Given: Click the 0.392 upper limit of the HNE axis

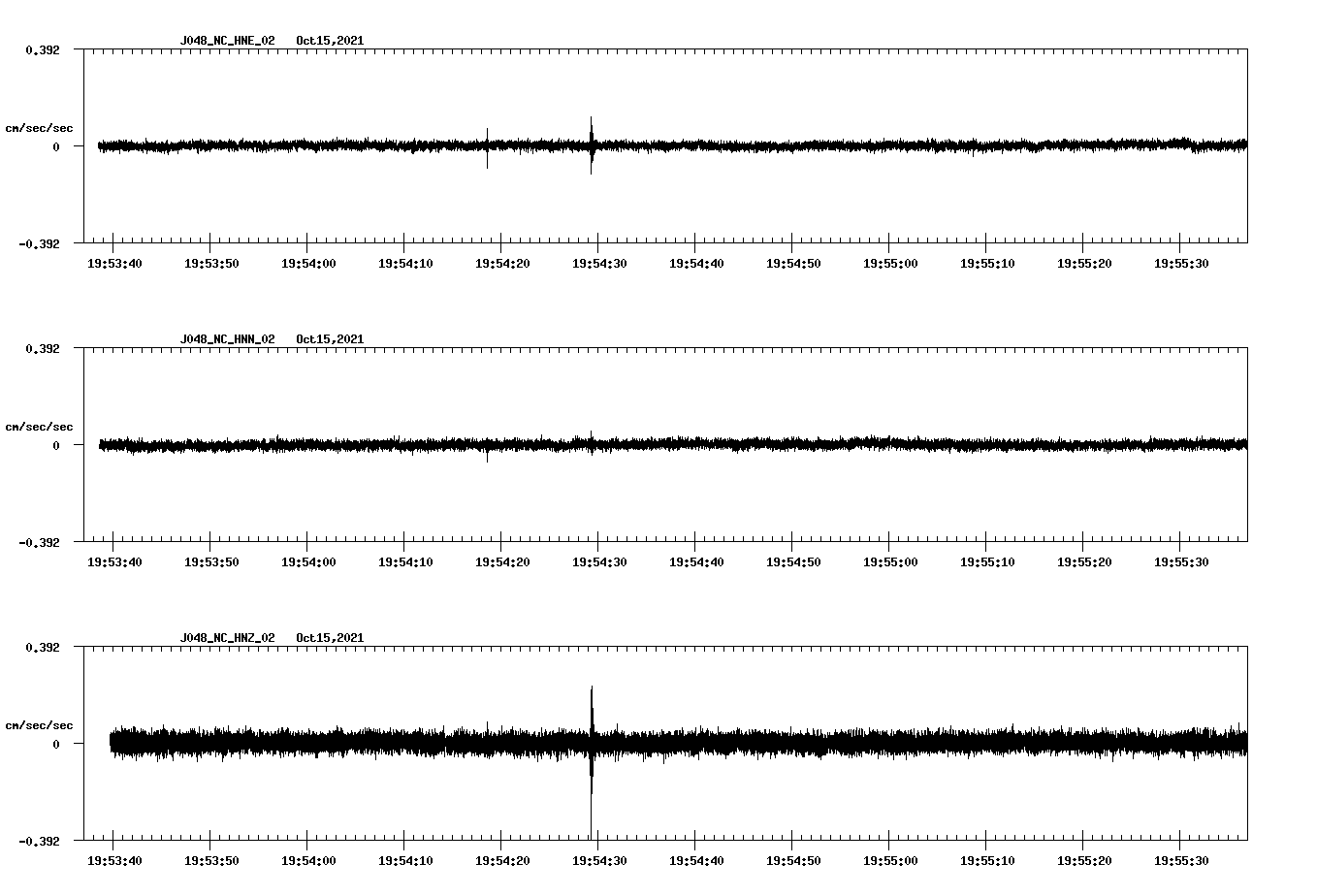Looking at the screenshot, I should point(43,49).
